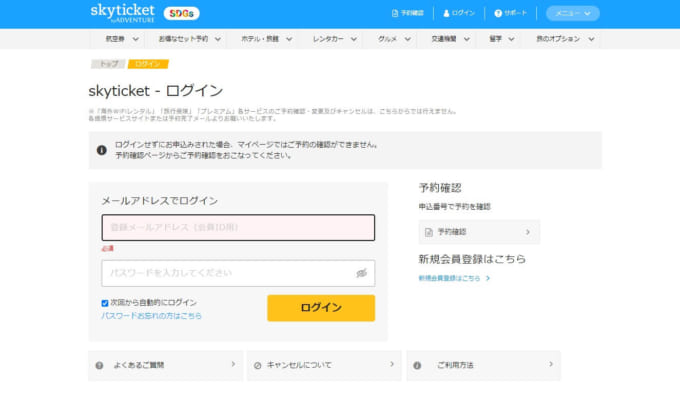Image resolution: width=680 pixels, height=401 pixels.
Task: Click the 予約確認 document icon in header
Action: [395, 13]
